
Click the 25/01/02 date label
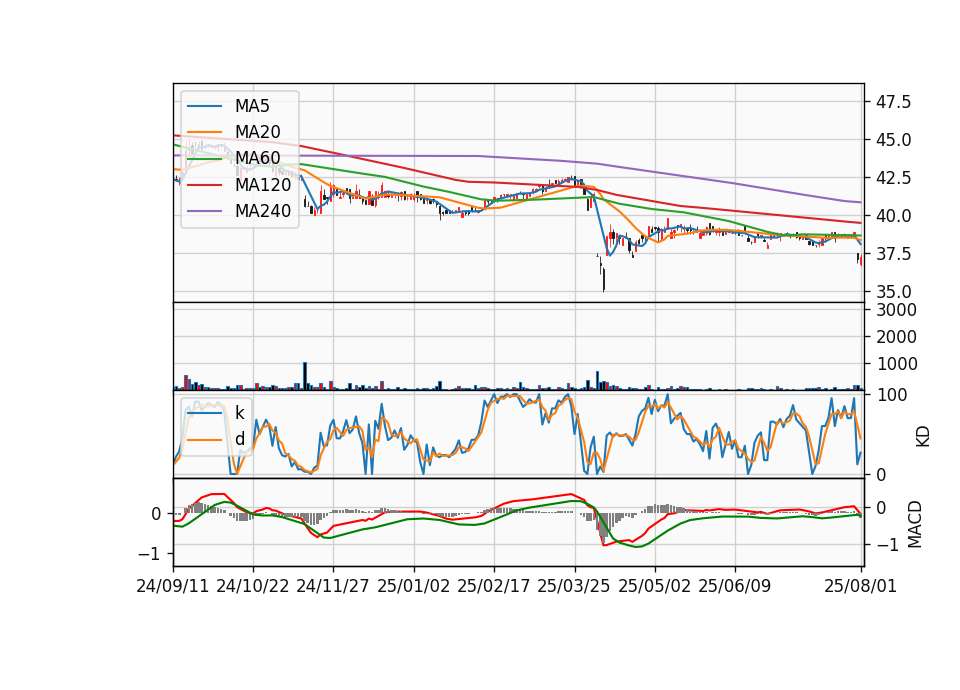pos(414,586)
